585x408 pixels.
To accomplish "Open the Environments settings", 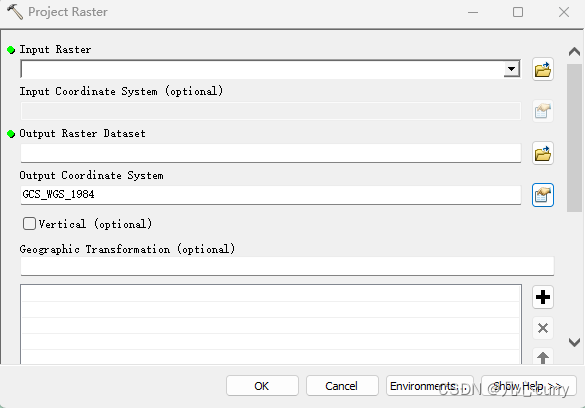I will click(x=430, y=386).
